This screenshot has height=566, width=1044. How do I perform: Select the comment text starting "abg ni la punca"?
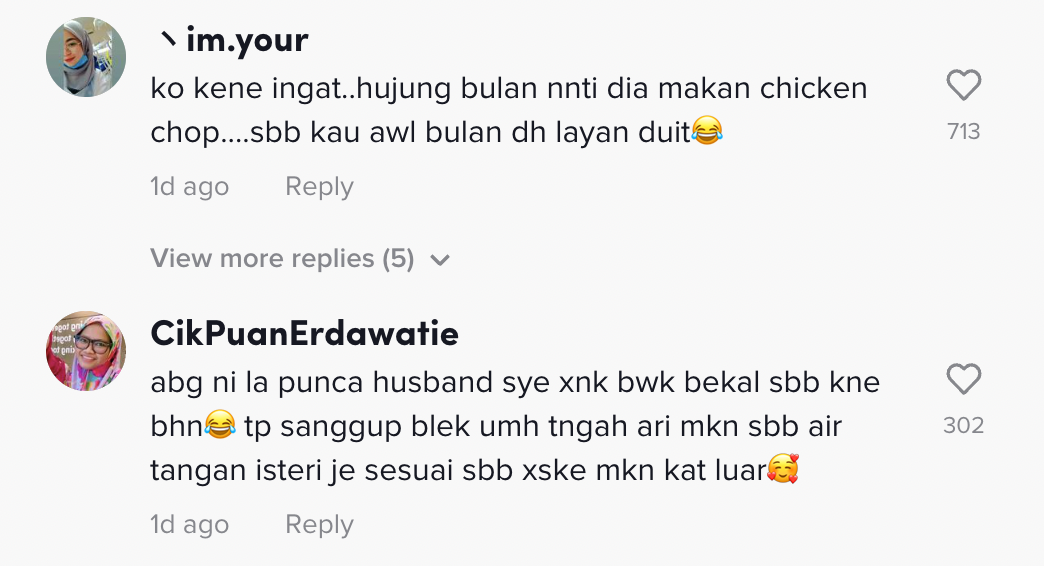pyautogui.click(x=515, y=425)
